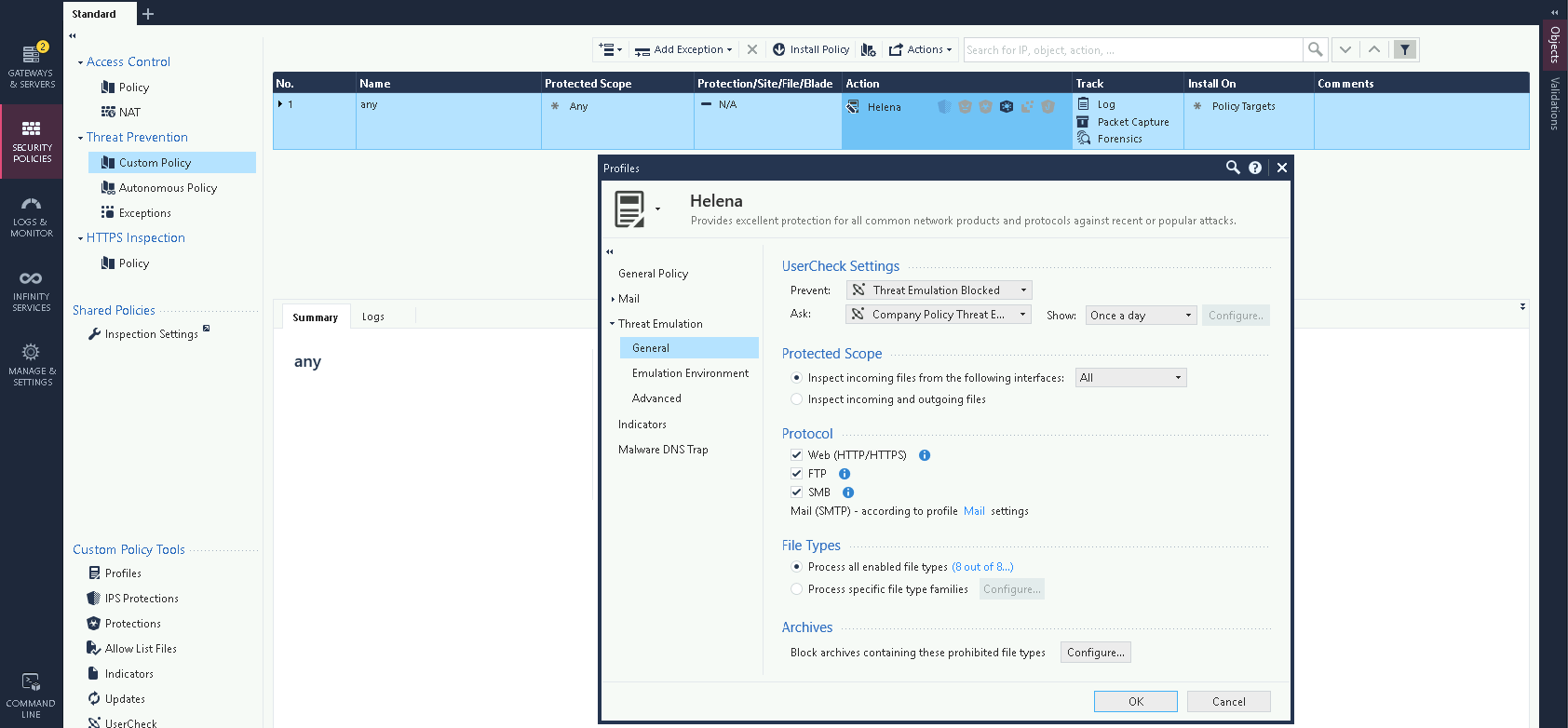The image size is (1568, 728).
Task: Toggle the SMB protocol checkbox
Action: (x=796, y=492)
